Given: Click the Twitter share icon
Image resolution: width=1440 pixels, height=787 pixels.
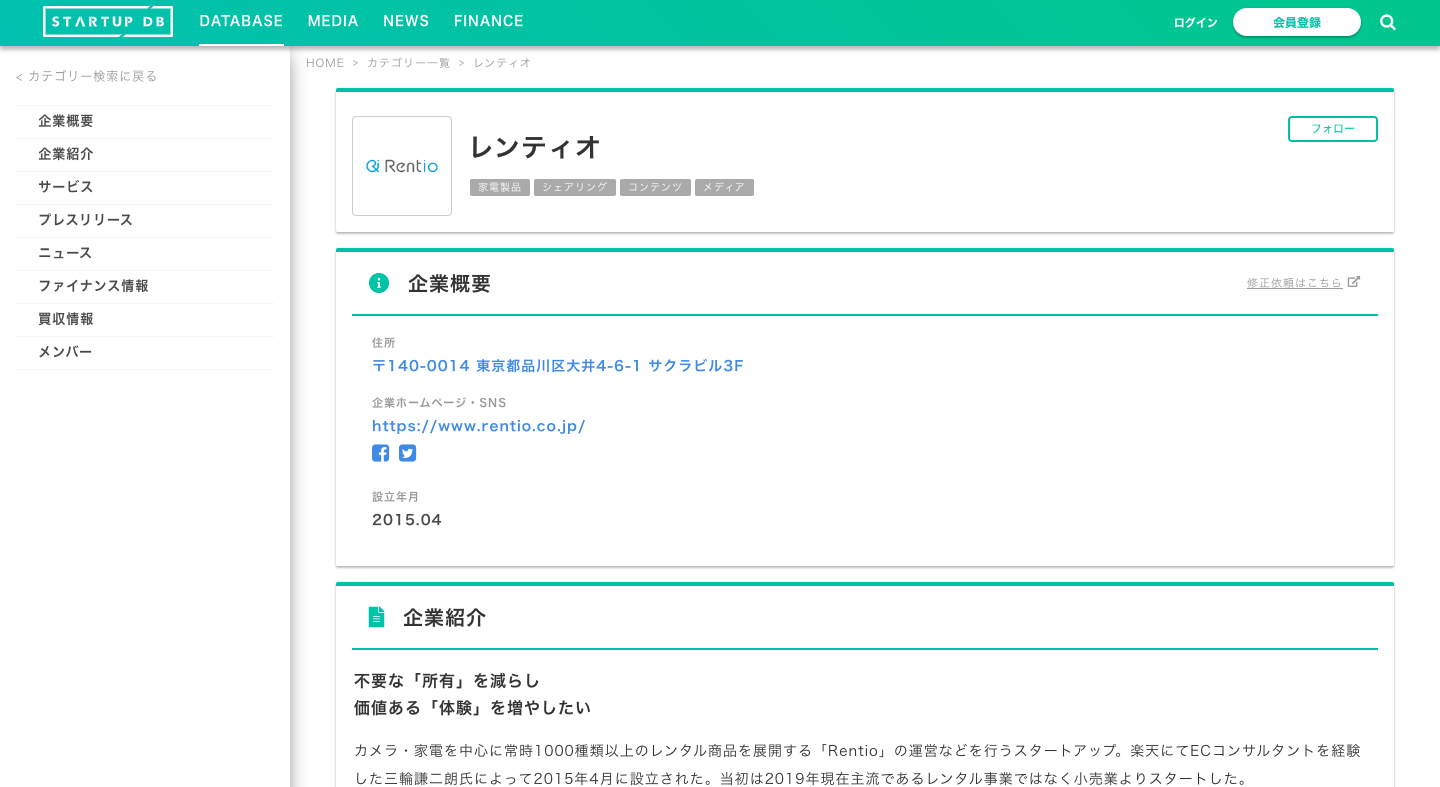Looking at the screenshot, I should click(407, 453).
